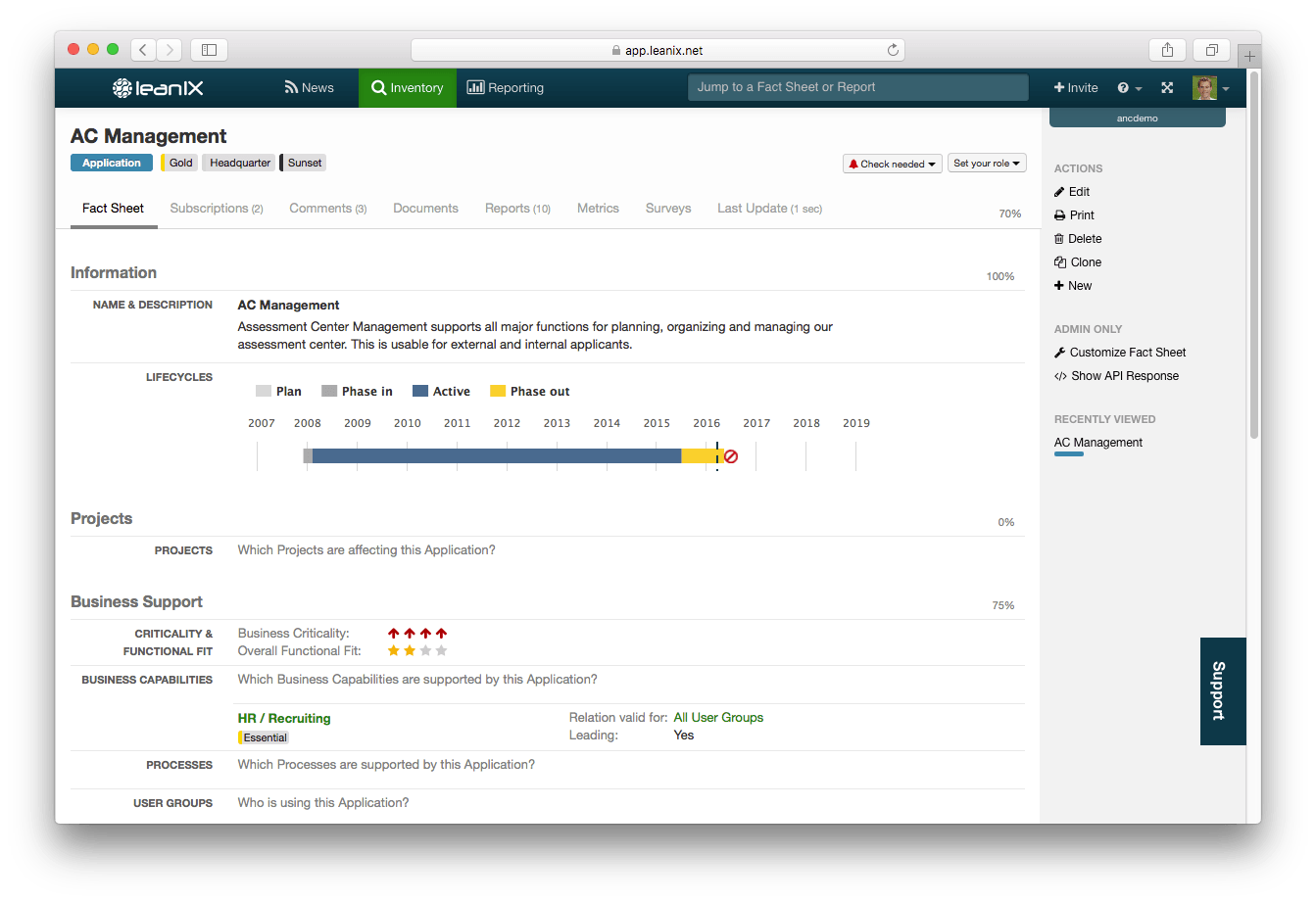Click the Phase out legend swatch
This screenshot has width=1316, height=902.
(498, 391)
